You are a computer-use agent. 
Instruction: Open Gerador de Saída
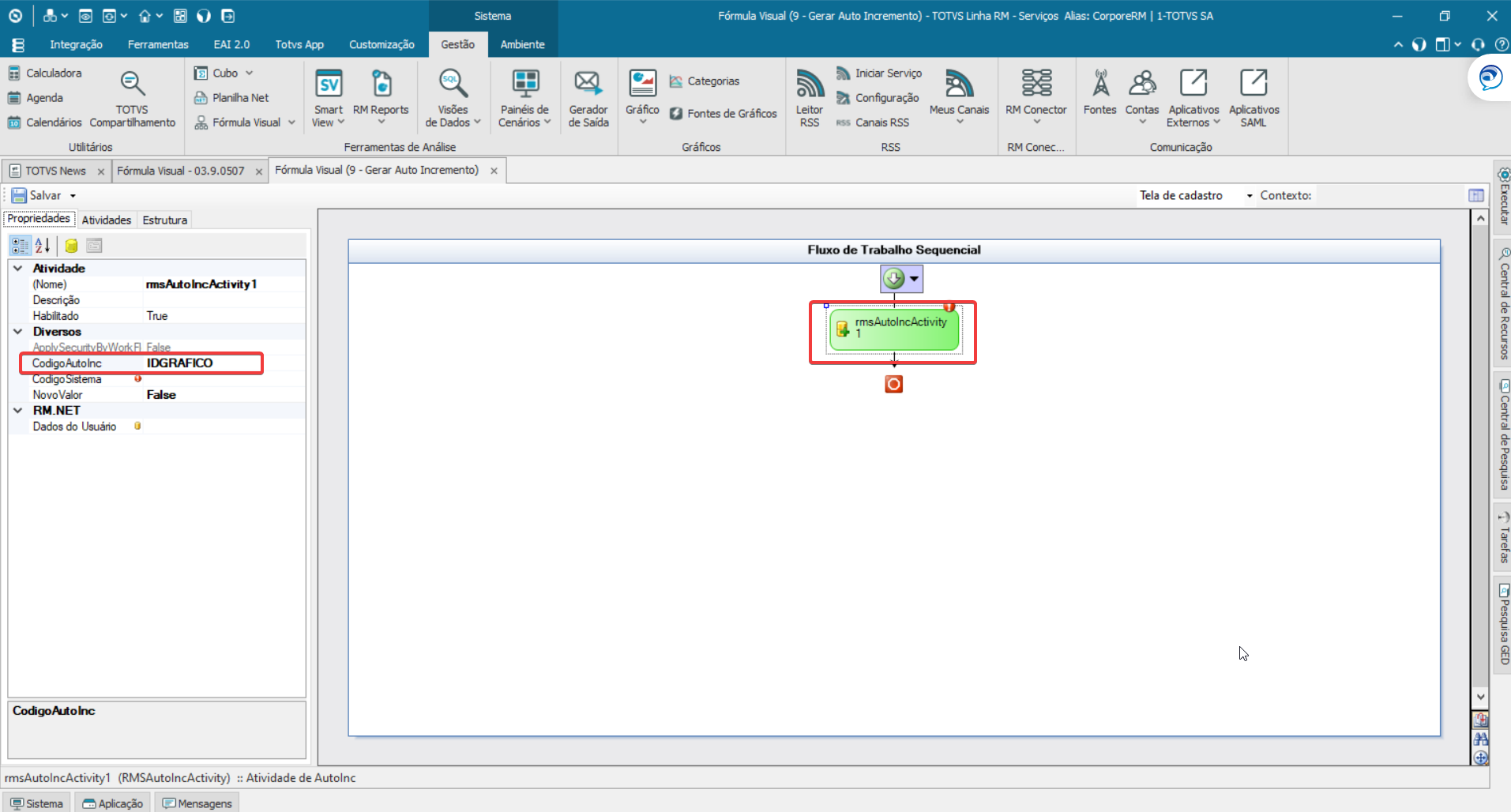point(588,99)
